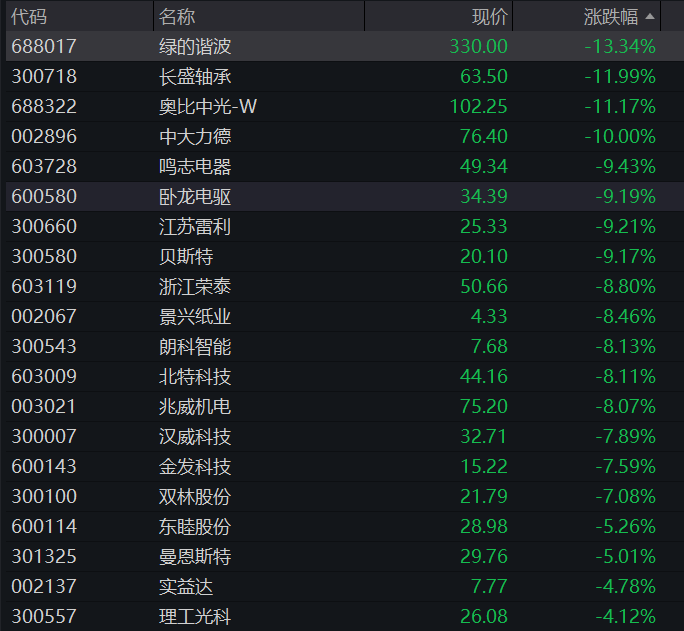
Task: Select stock code 688322
Action: (44, 106)
